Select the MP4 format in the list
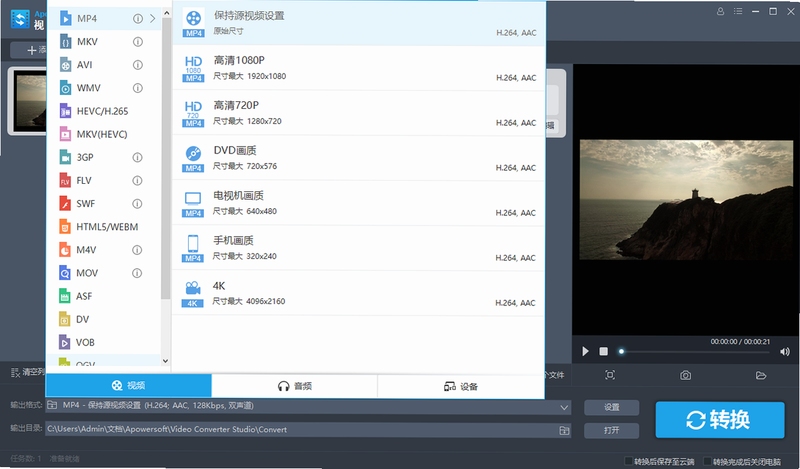The image size is (800, 469). (104, 18)
